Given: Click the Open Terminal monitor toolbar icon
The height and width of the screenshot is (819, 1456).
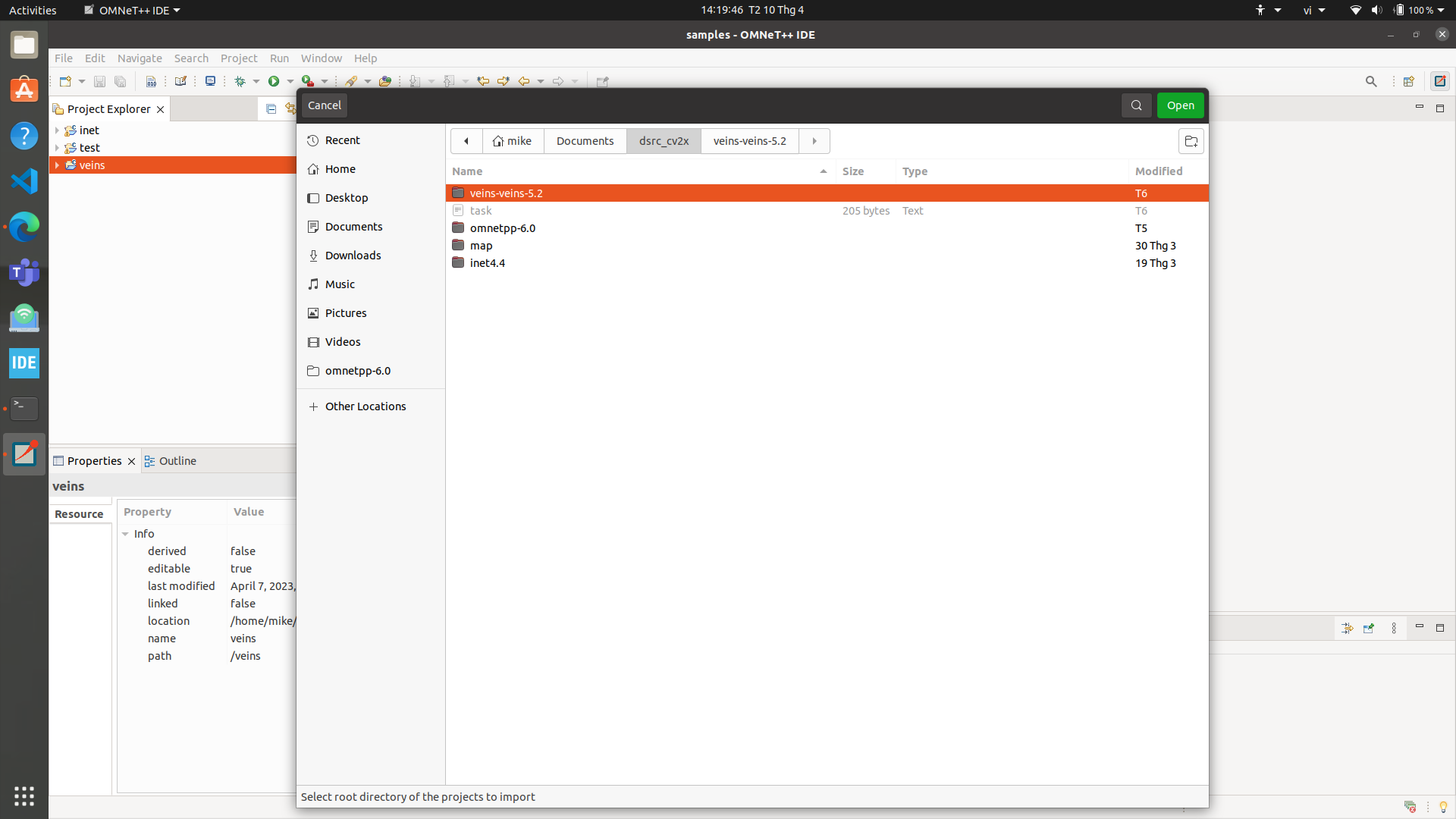Looking at the screenshot, I should click(x=210, y=81).
